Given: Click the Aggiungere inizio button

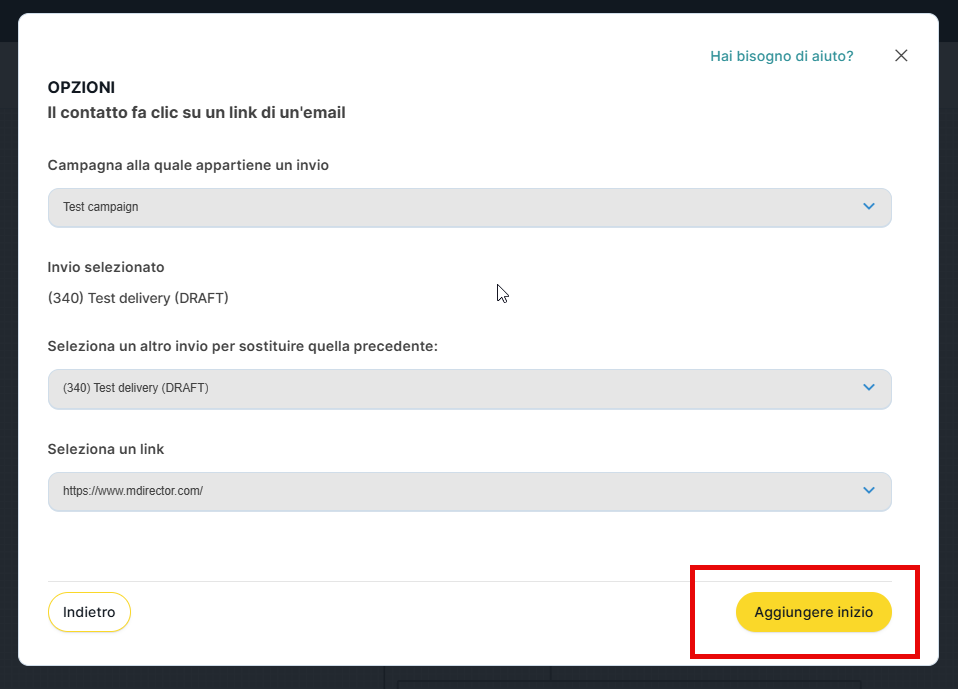Looking at the screenshot, I should tap(813, 612).
